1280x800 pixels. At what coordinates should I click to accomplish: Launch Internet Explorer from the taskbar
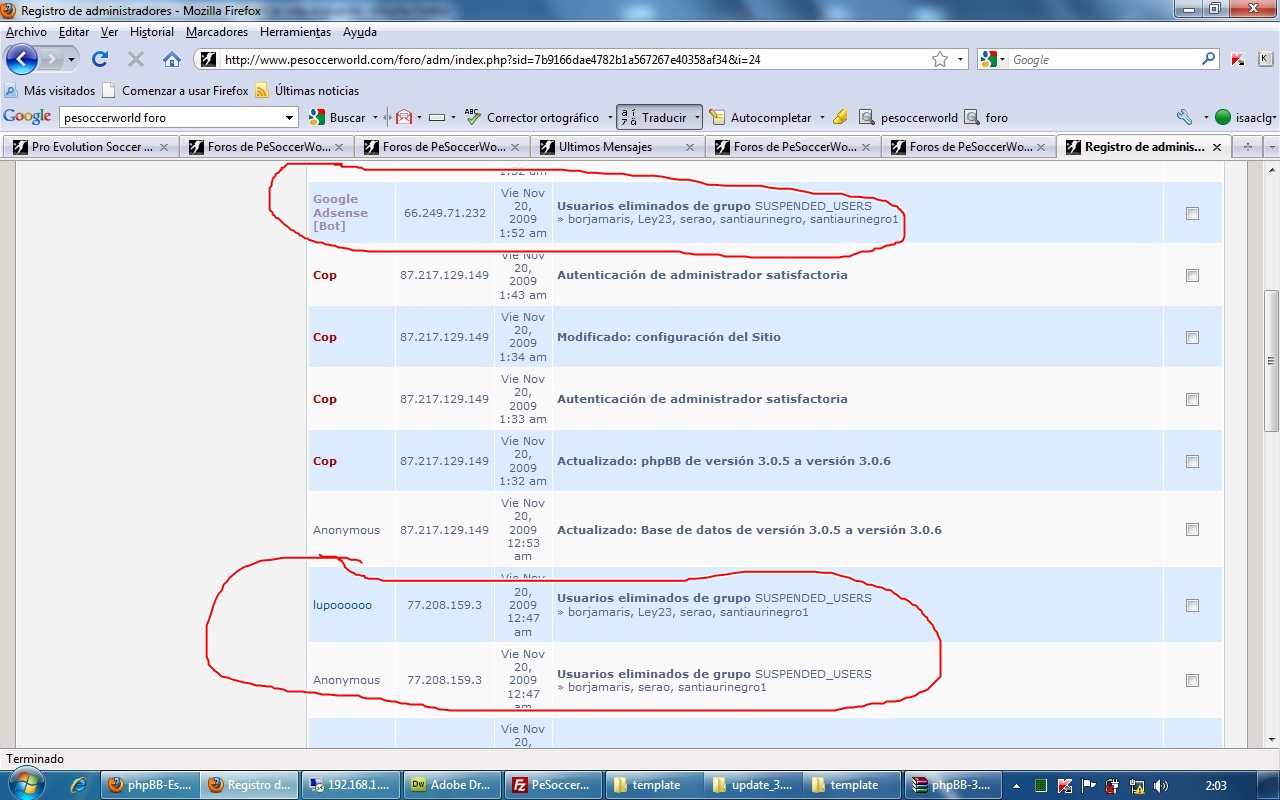[x=78, y=785]
